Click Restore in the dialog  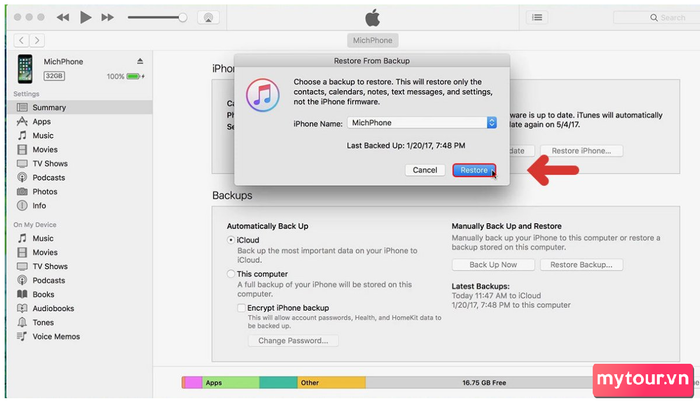click(474, 170)
